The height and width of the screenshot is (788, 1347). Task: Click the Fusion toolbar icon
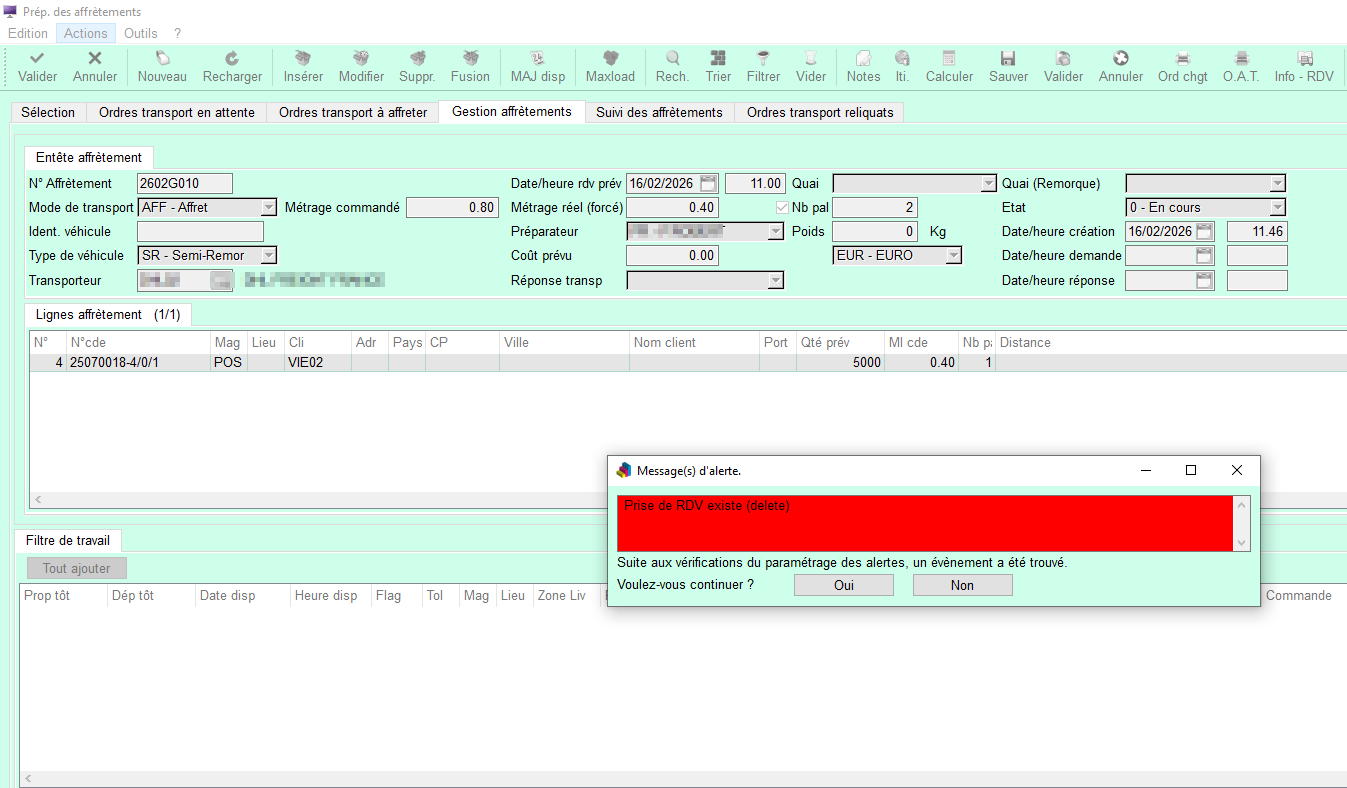[470, 59]
